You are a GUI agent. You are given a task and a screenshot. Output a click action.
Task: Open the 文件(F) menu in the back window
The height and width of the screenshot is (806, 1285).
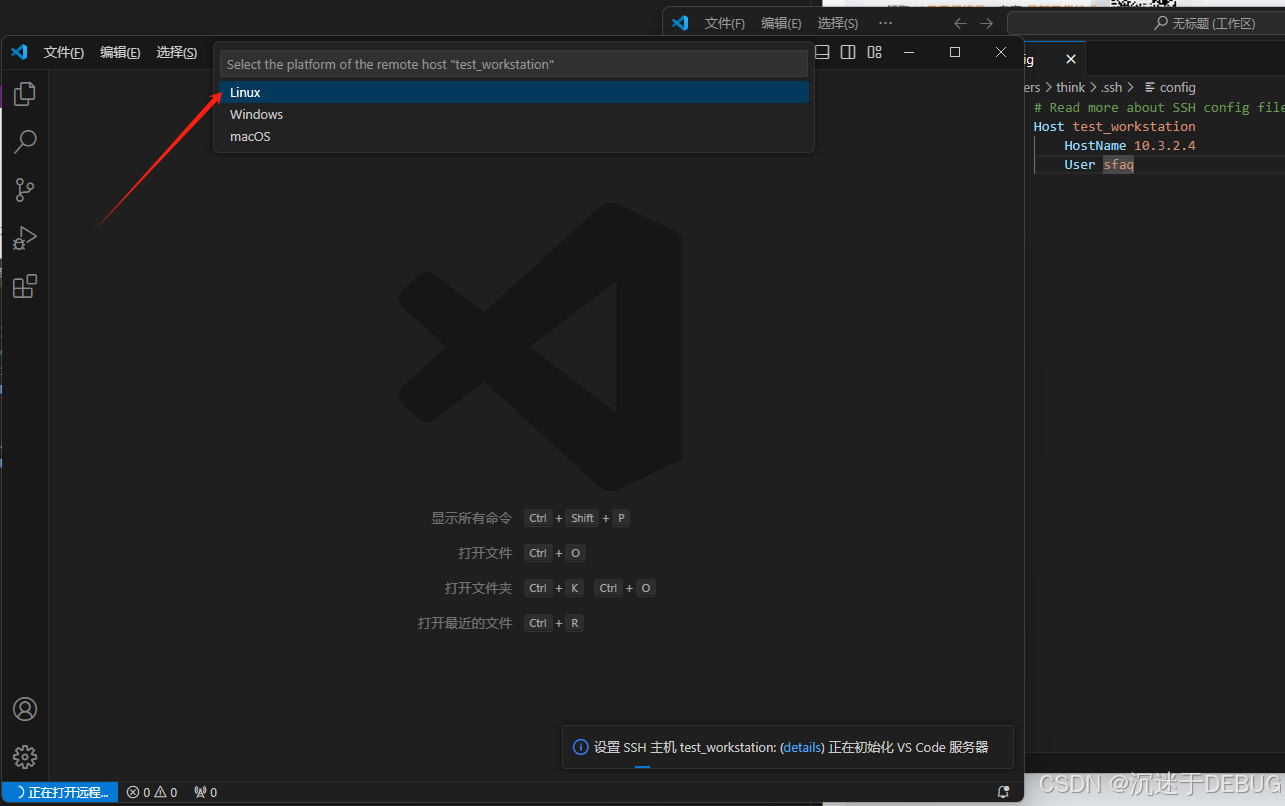pos(725,23)
